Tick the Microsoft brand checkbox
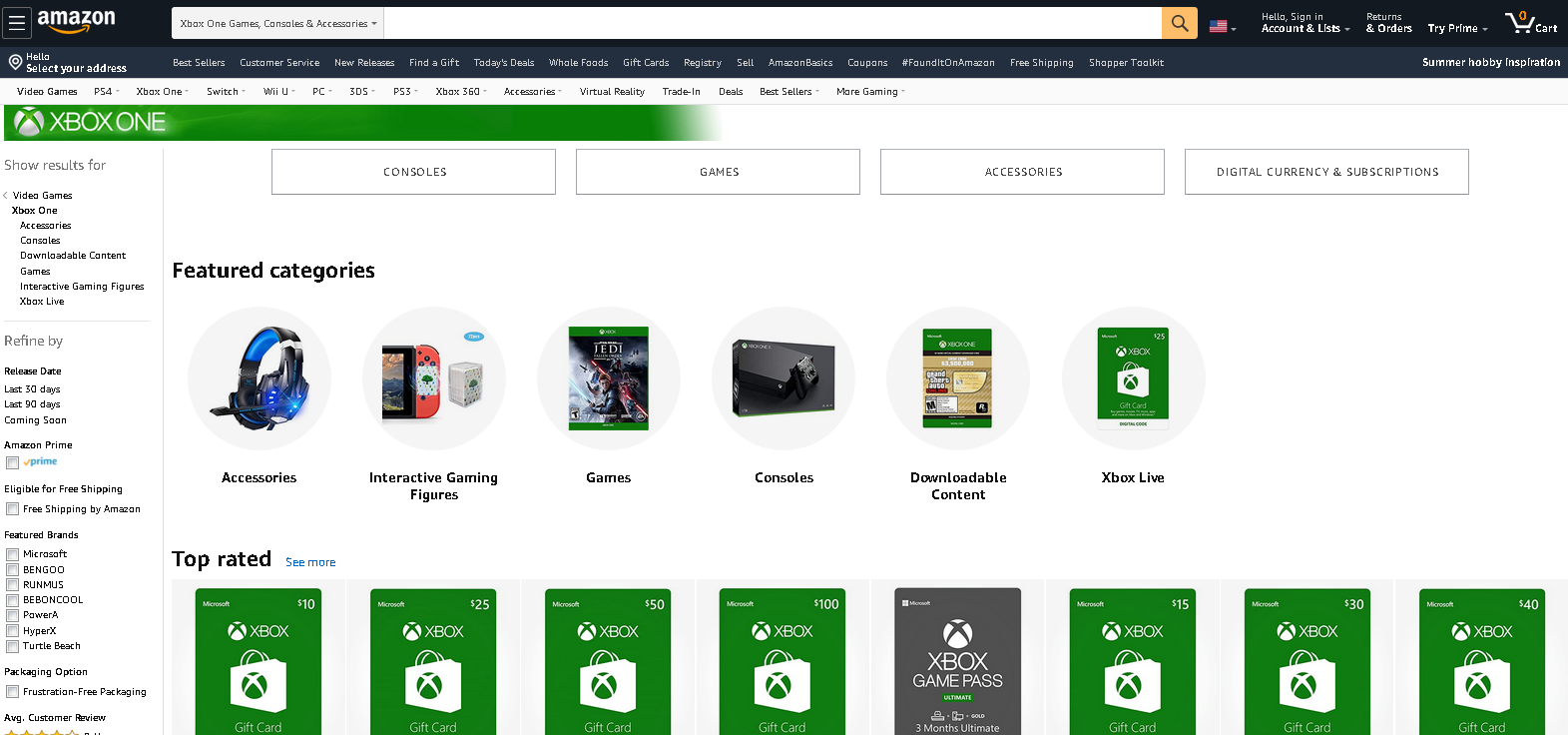 [13, 554]
